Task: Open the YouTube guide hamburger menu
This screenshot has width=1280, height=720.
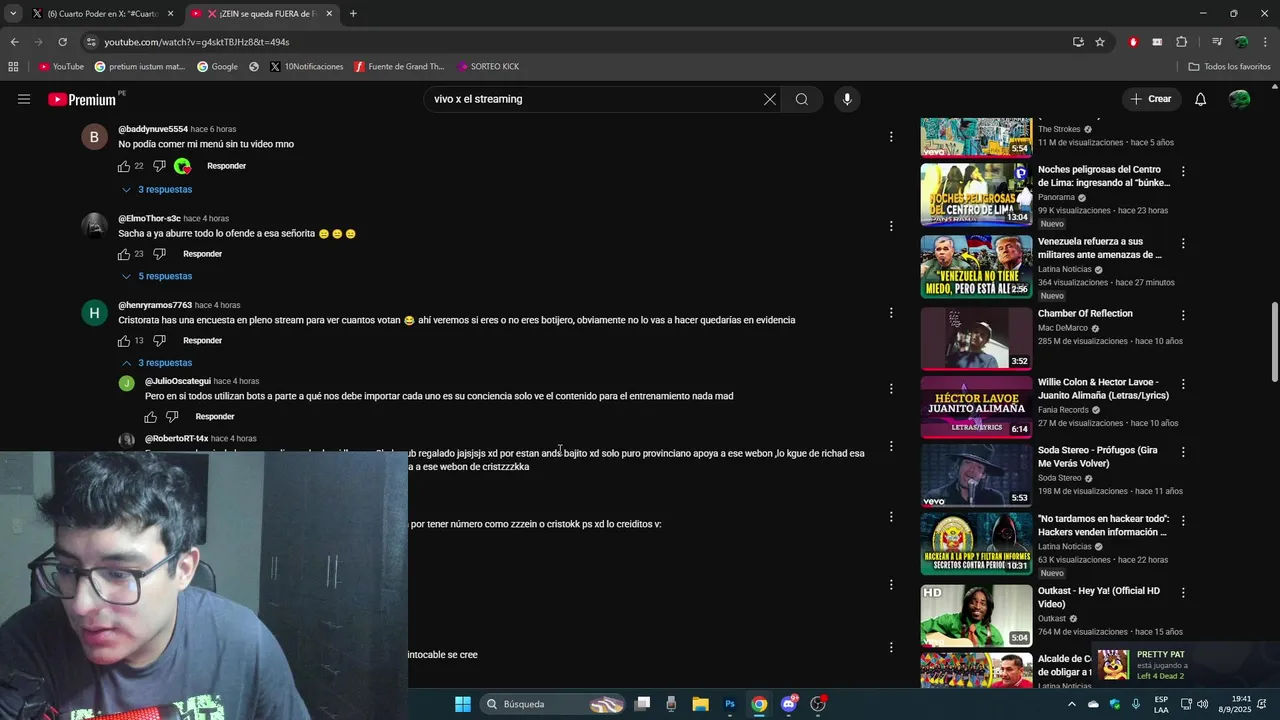Action: pyautogui.click(x=24, y=99)
